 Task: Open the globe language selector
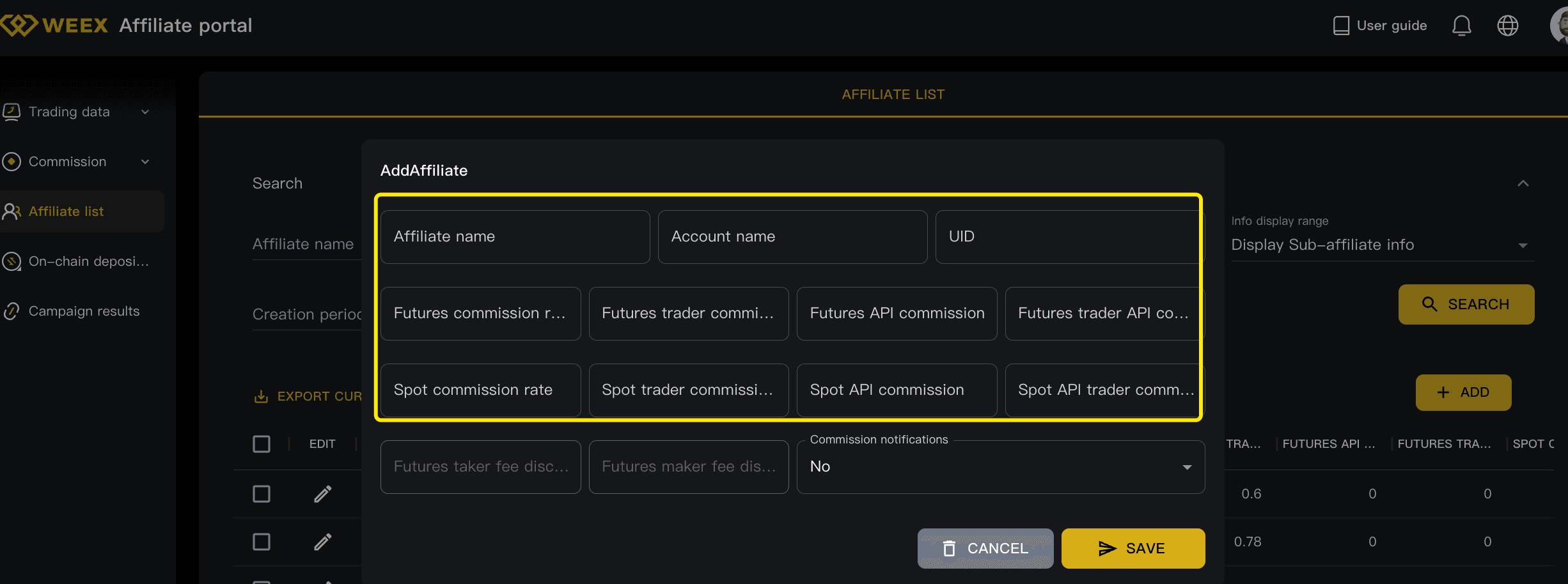[1507, 26]
